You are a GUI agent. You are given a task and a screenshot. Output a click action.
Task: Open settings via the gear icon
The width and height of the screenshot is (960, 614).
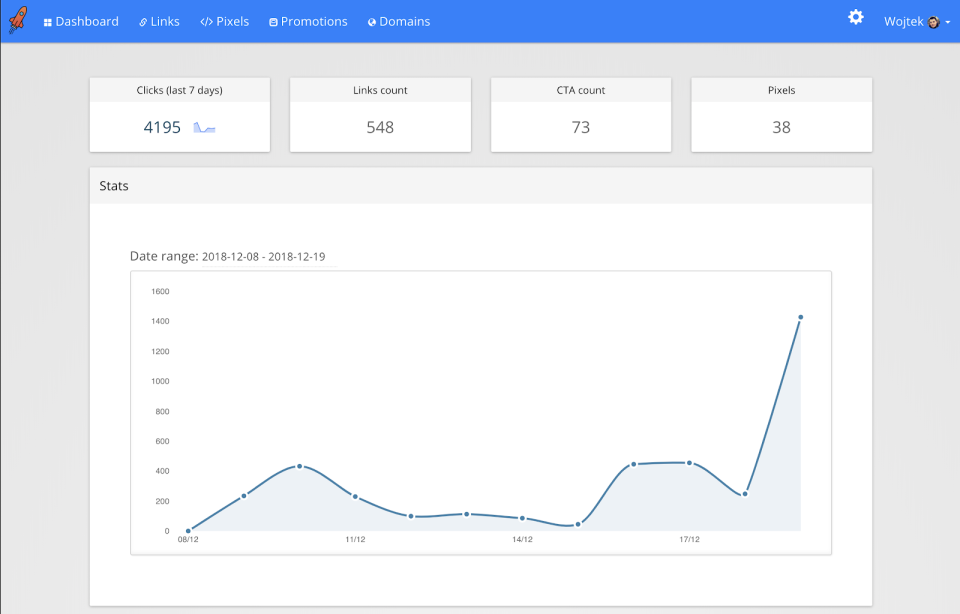click(856, 17)
